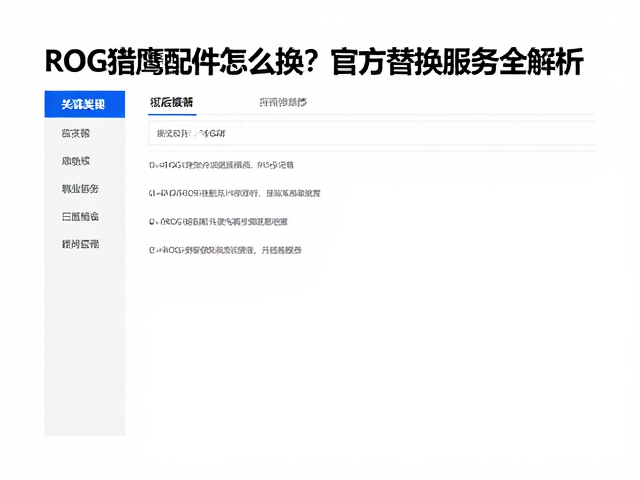Open the last result row in the list
Image resolution: width=640 pixels, height=480 pixels.
pos(225,250)
